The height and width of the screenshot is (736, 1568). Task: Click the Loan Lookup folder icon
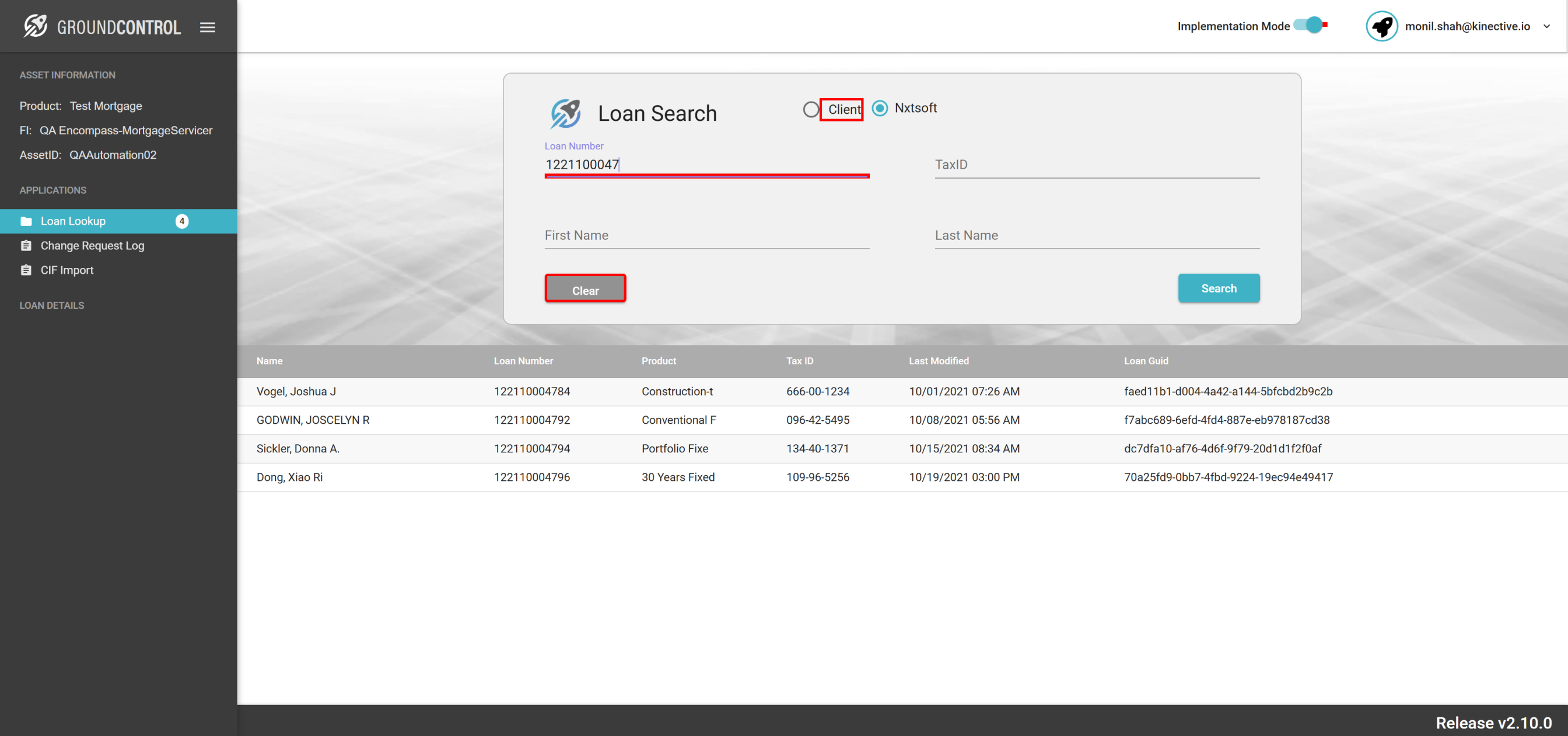[x=26, y=221]
